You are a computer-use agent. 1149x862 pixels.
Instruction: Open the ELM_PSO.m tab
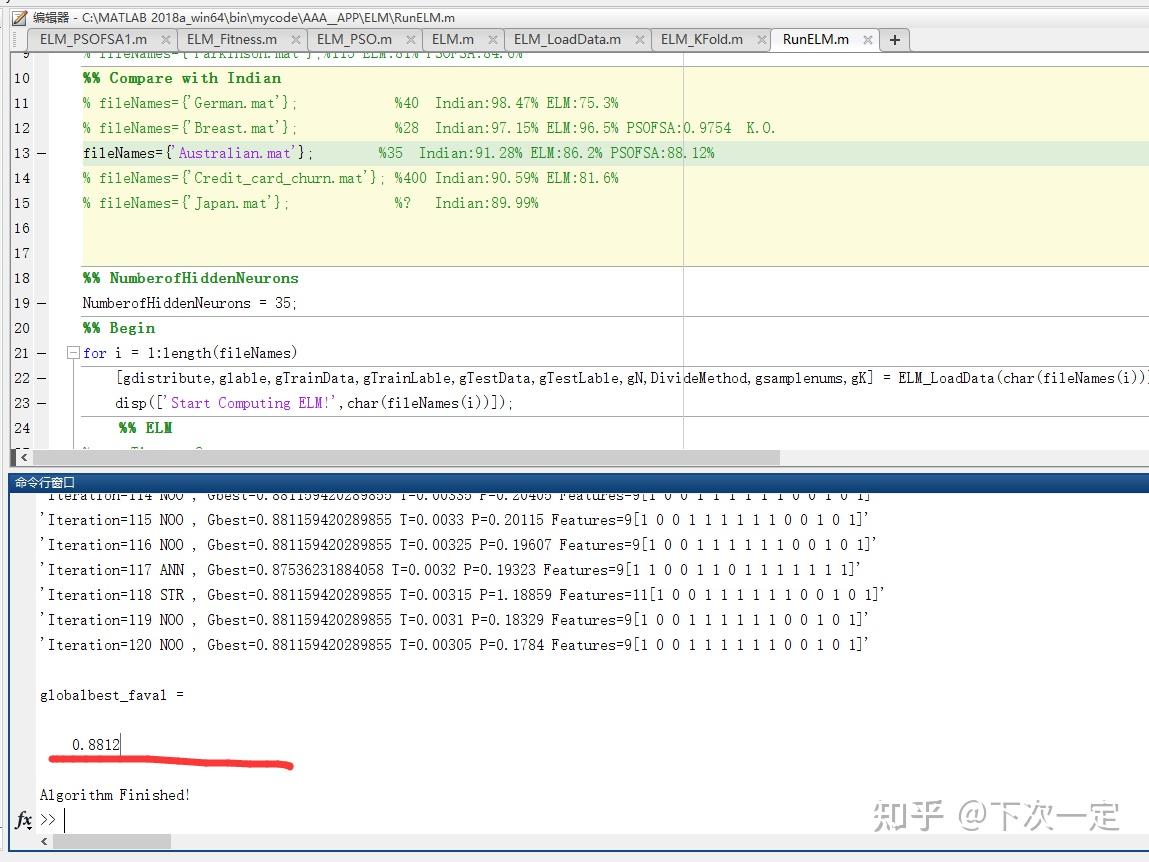tap(354, 40)
